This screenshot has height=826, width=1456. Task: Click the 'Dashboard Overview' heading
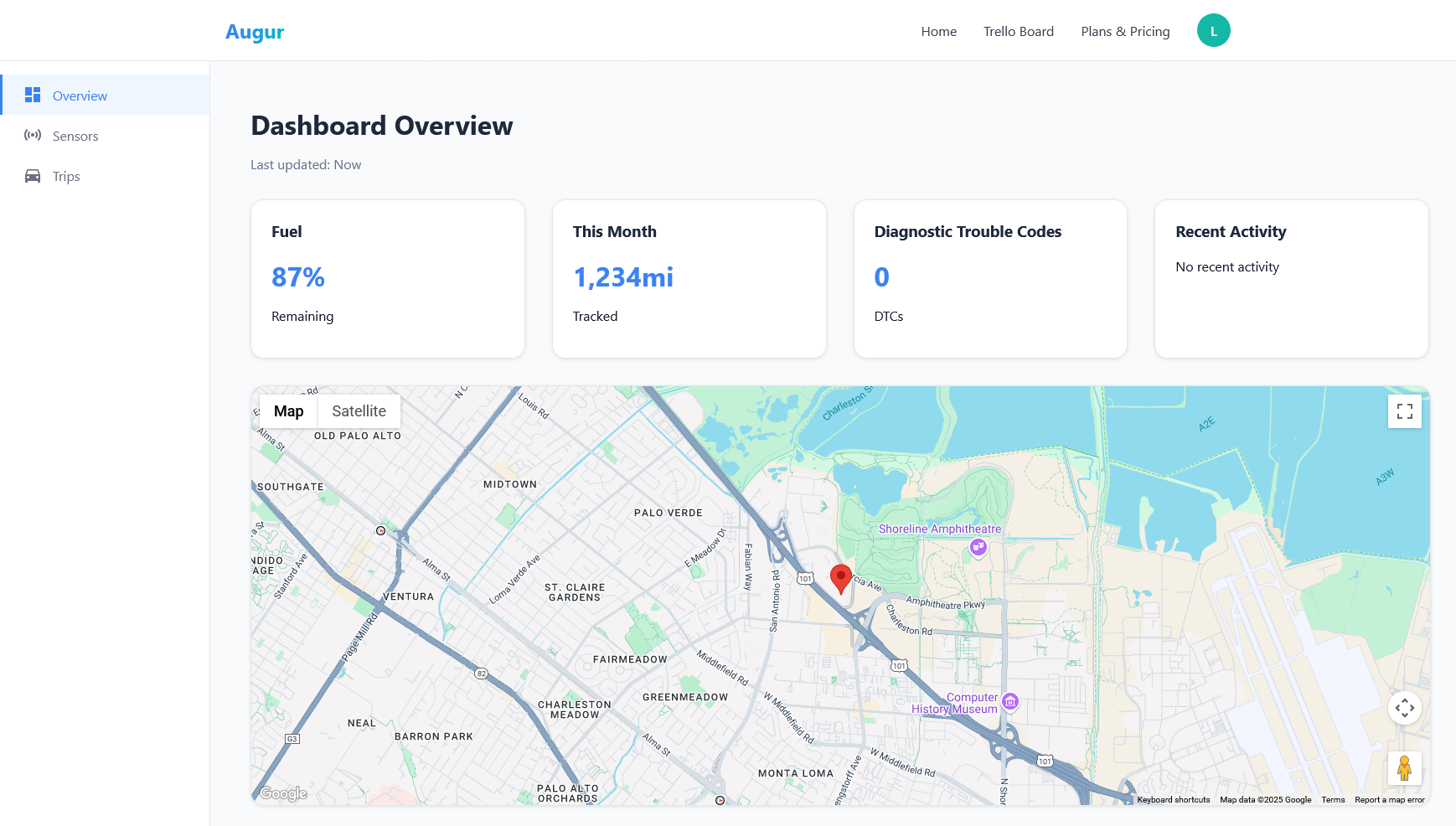click(382, 126)
